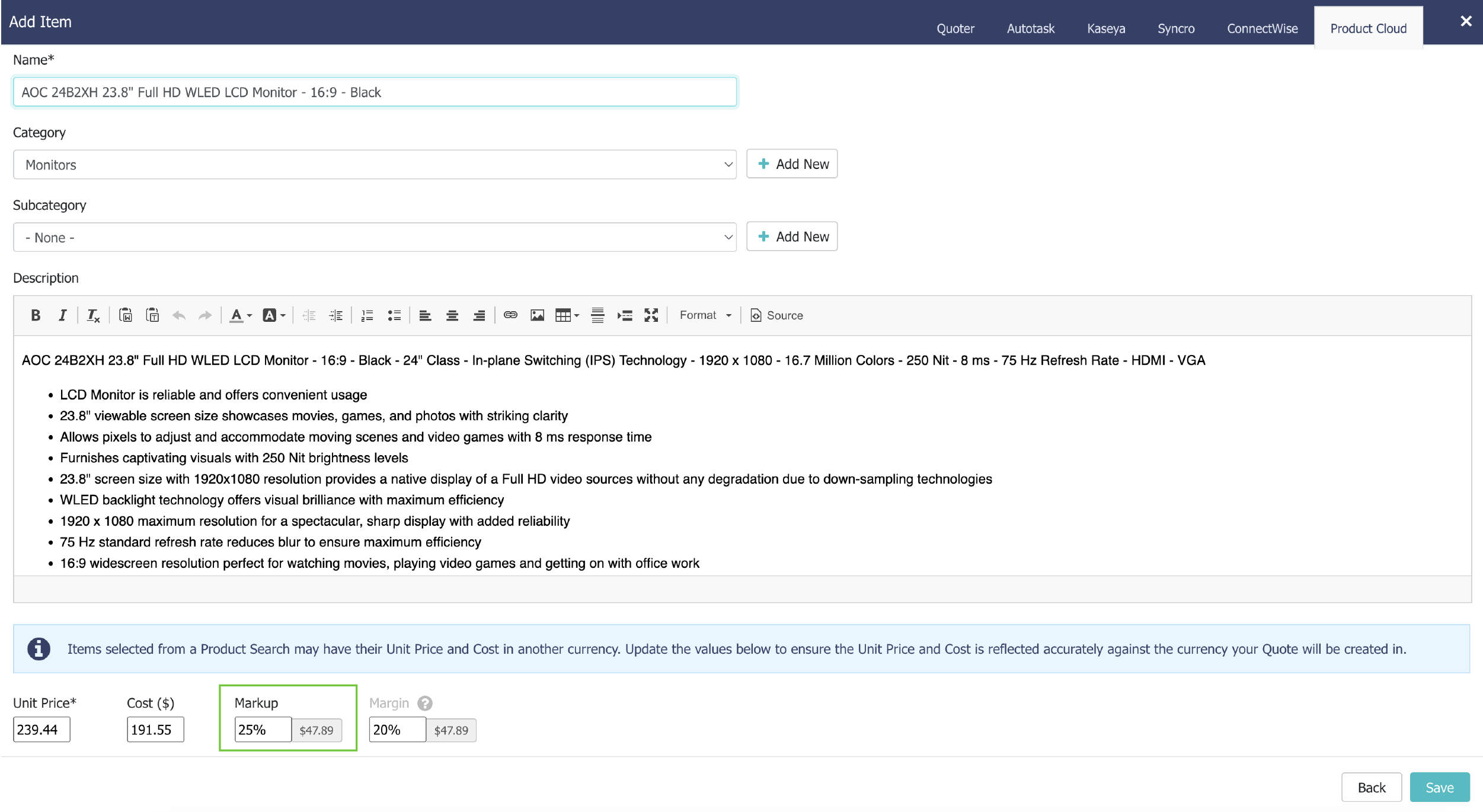Viewport: 1483px width, 812px height.
Task: Click bullet about 75 Hz standard refresh rate
Action: coord(270,542)
